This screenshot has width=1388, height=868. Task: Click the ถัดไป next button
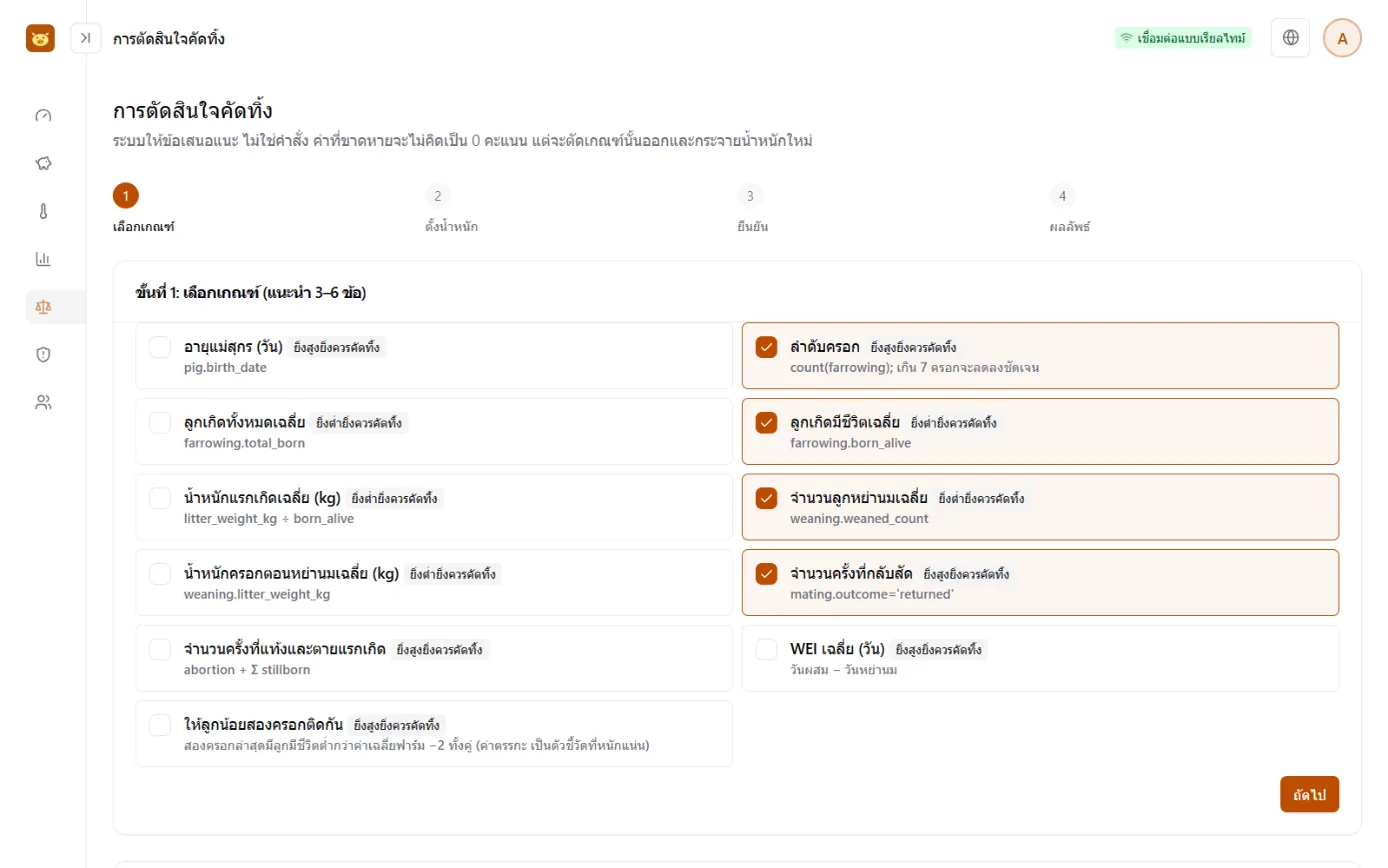[1309, 794]
